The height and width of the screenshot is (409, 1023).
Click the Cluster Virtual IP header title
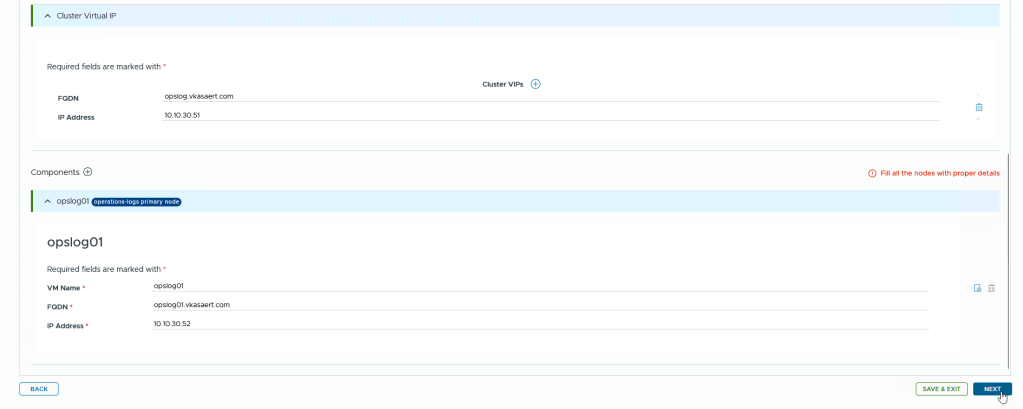click(94, 16)
